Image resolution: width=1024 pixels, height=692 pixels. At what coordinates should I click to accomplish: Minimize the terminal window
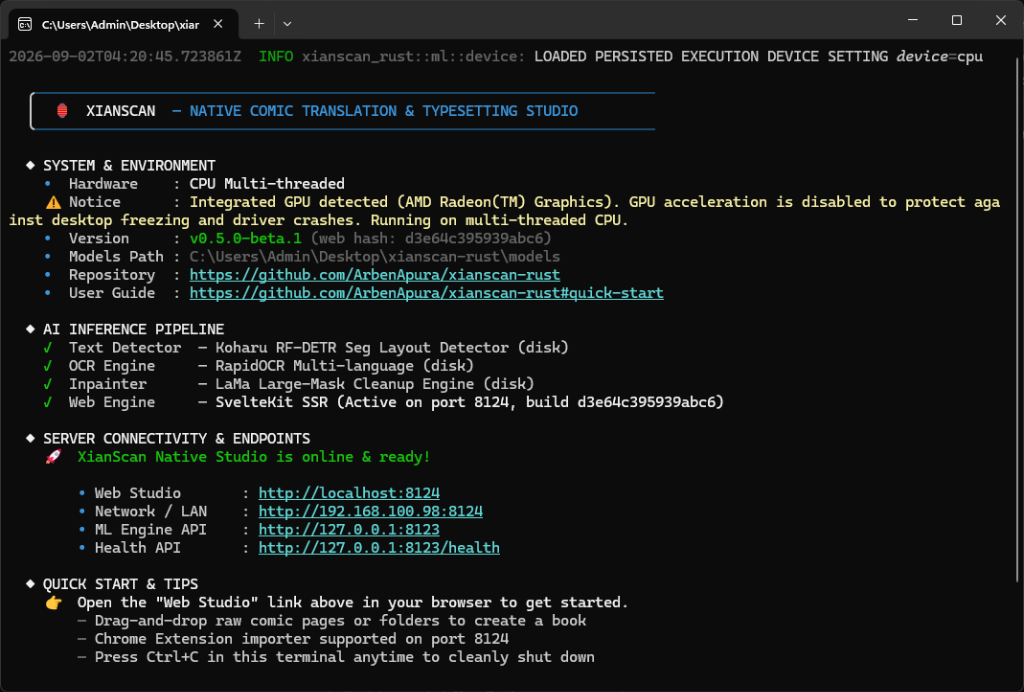pyautogui.click(x=913, y=20)
